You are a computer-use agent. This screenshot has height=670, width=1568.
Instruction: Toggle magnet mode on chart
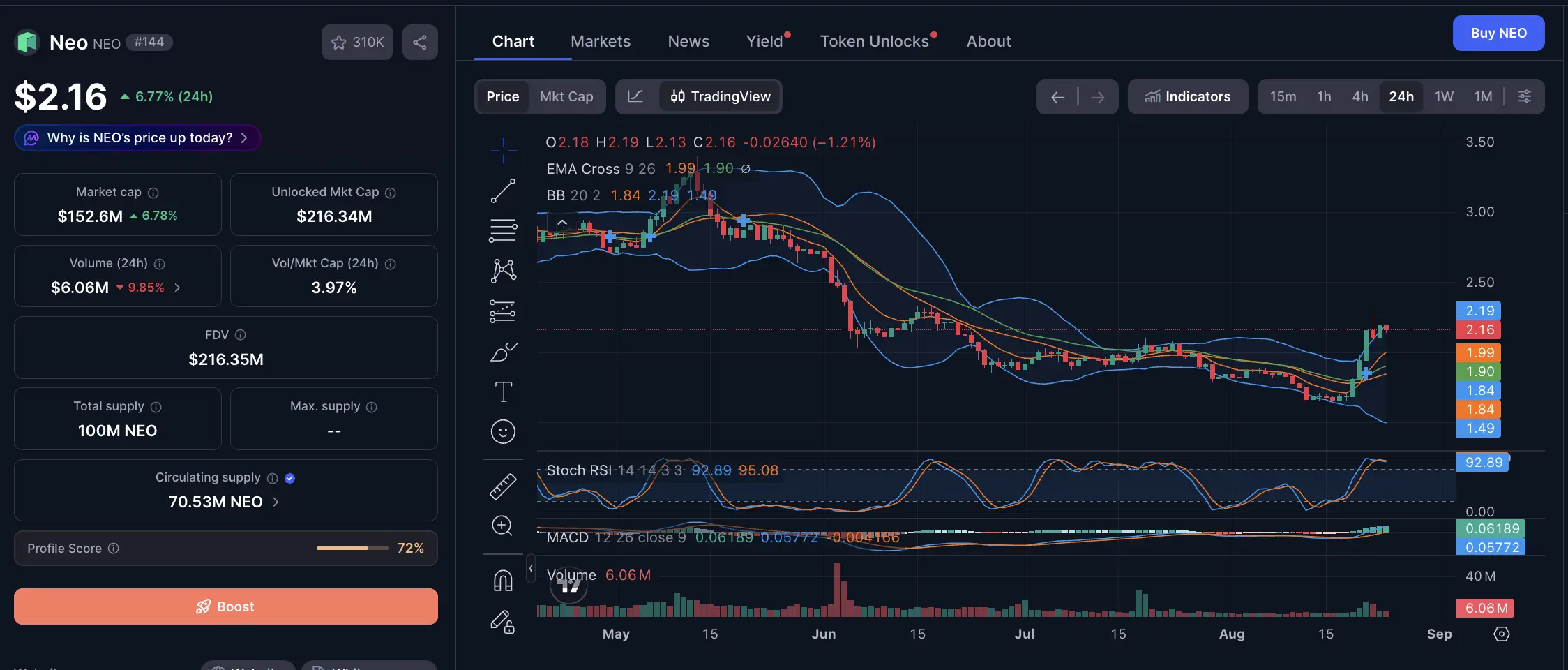click(x=503, y=580)
